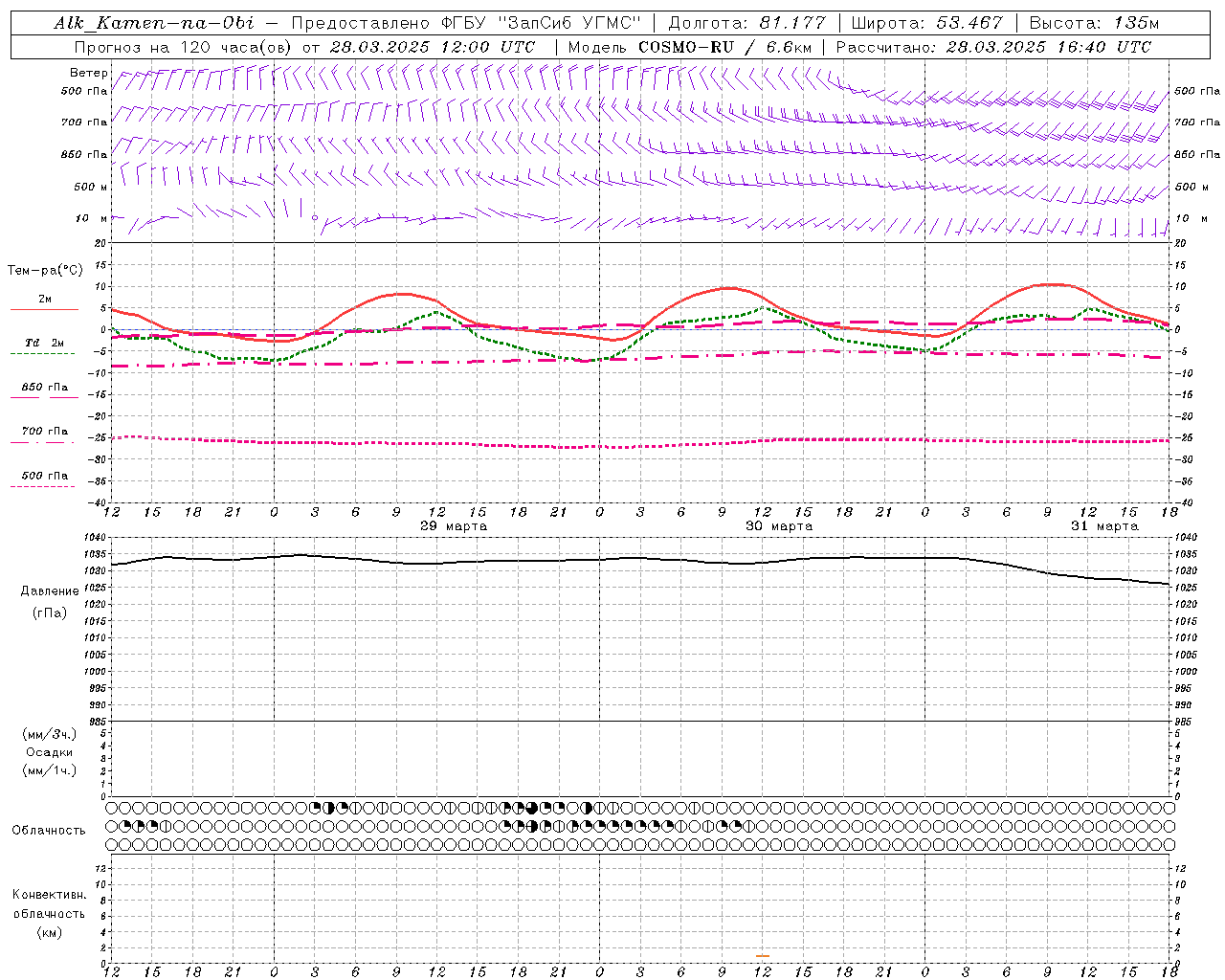The width and height of the screenshot is (1225, 980).
Task: Click the 'Конвективн.' label
Action: (50, 895)
